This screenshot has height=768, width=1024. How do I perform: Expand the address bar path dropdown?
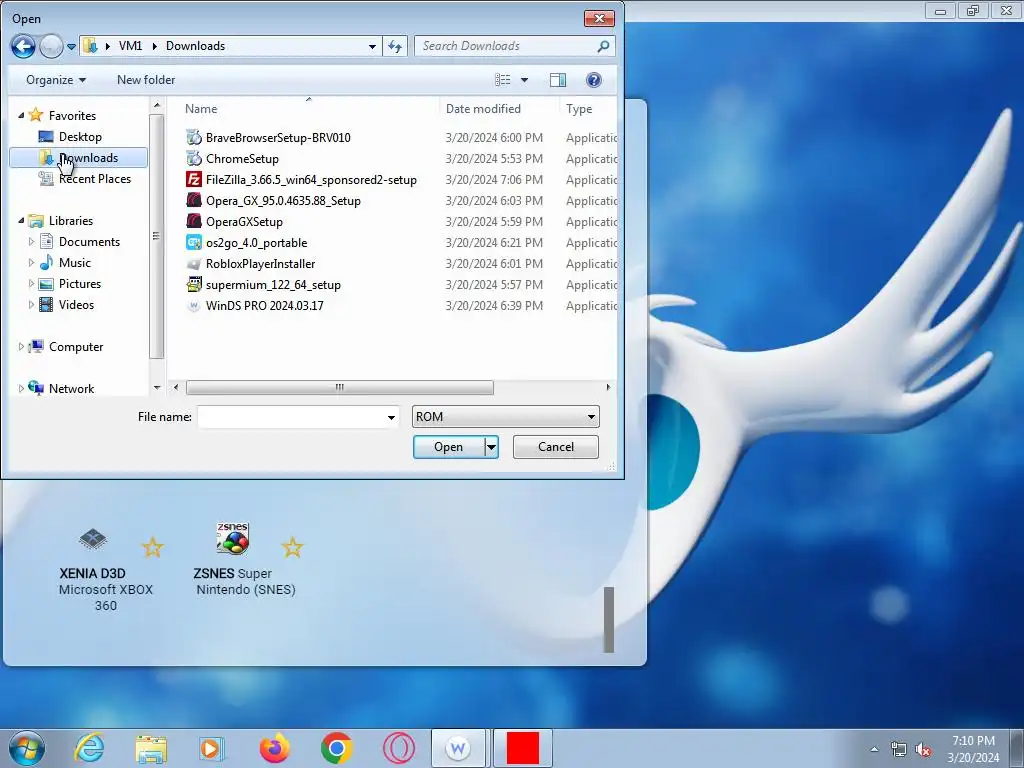[x=372, y=46]
